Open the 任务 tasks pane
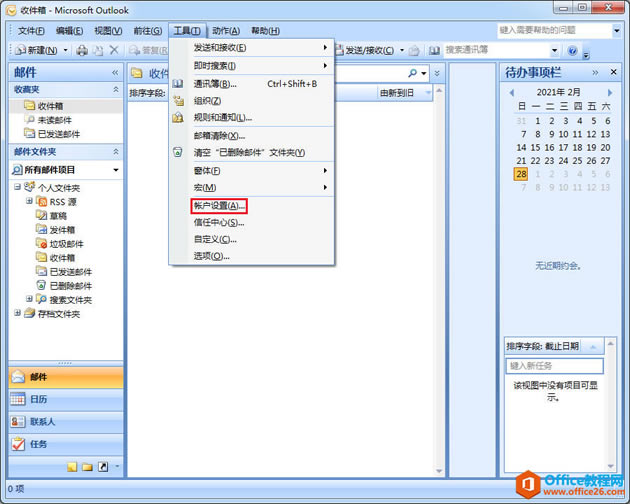This screenshot has width=630, height=504. [65, 444]
